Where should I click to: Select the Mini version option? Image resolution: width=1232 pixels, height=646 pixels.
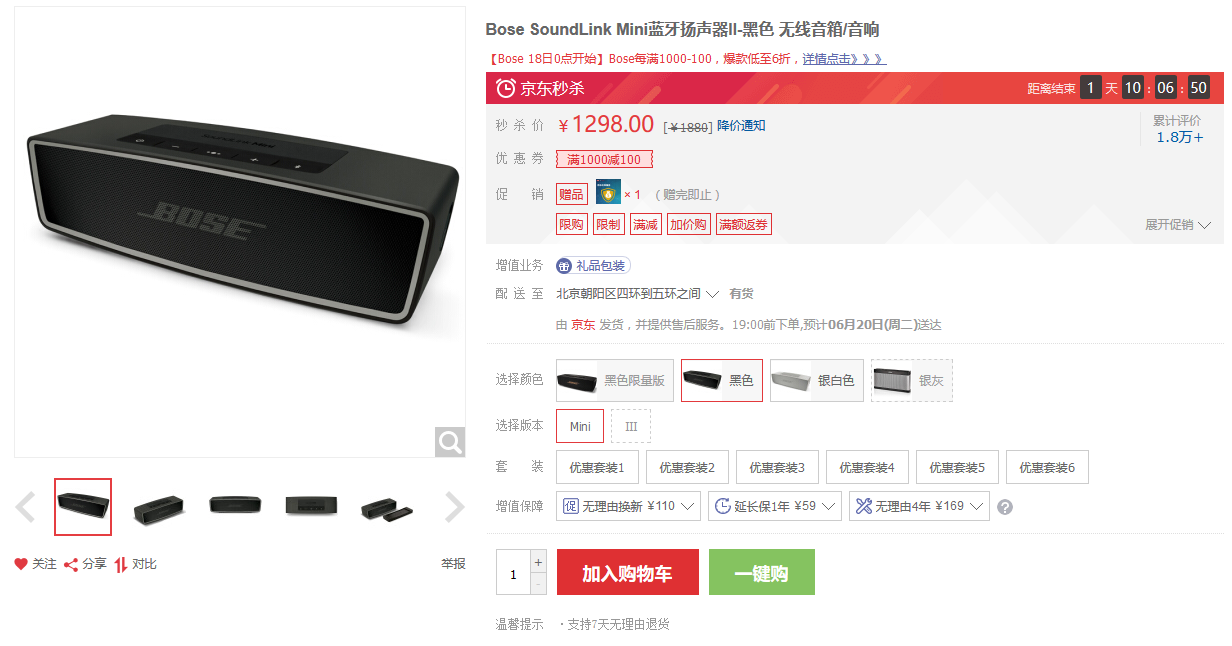580,426
